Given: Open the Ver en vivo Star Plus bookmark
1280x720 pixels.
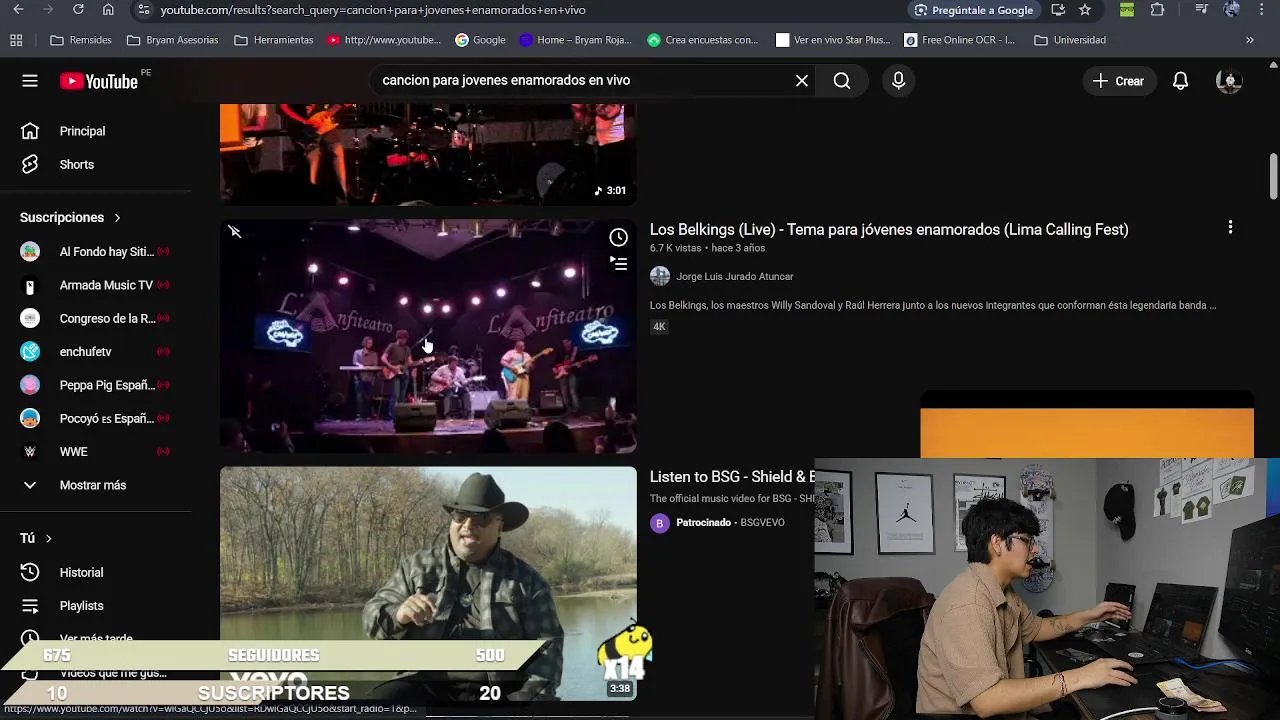Looking at the screenshot, I should pos(833,40).
